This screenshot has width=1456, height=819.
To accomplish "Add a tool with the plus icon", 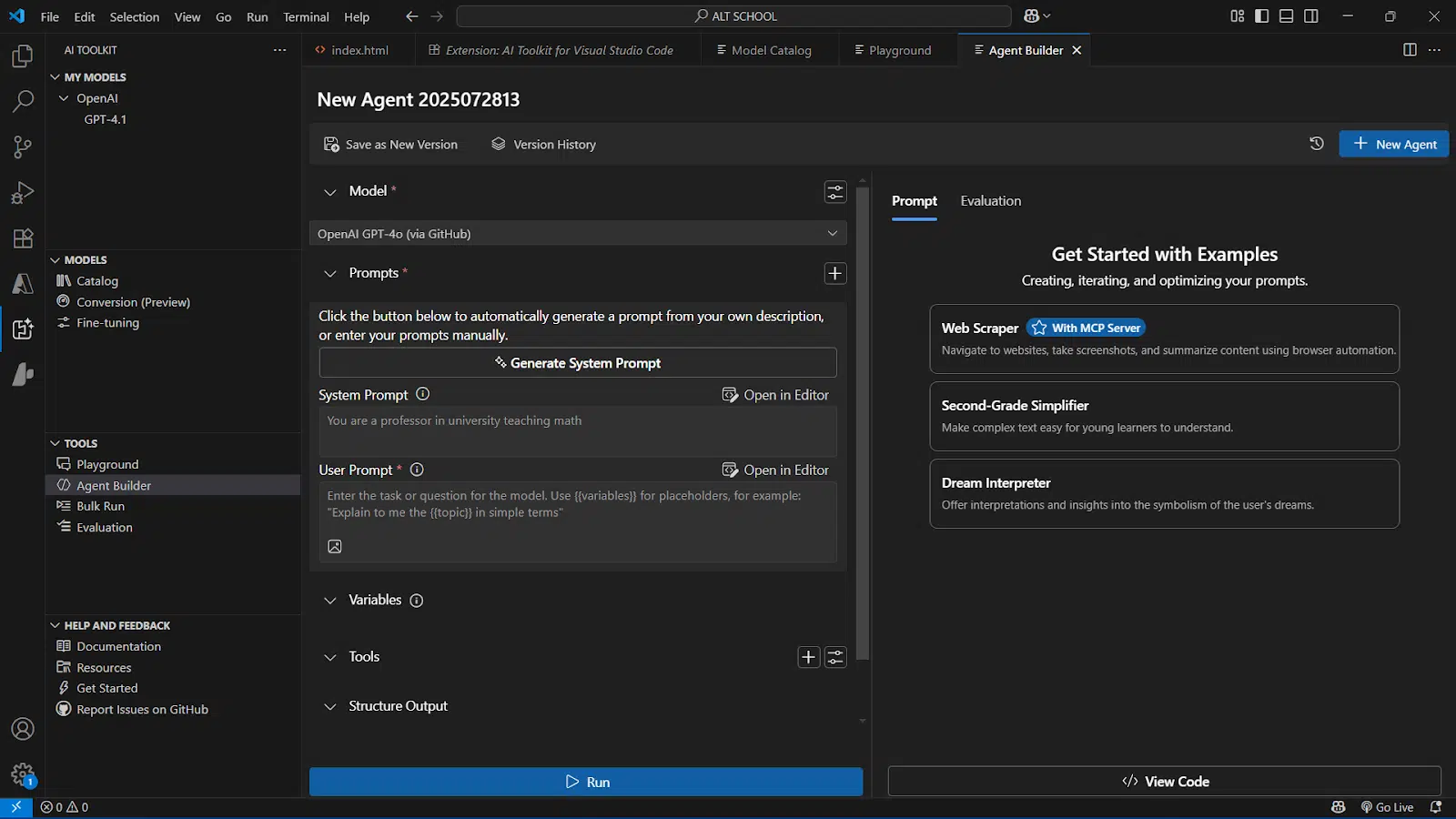I will pos(808,657).
